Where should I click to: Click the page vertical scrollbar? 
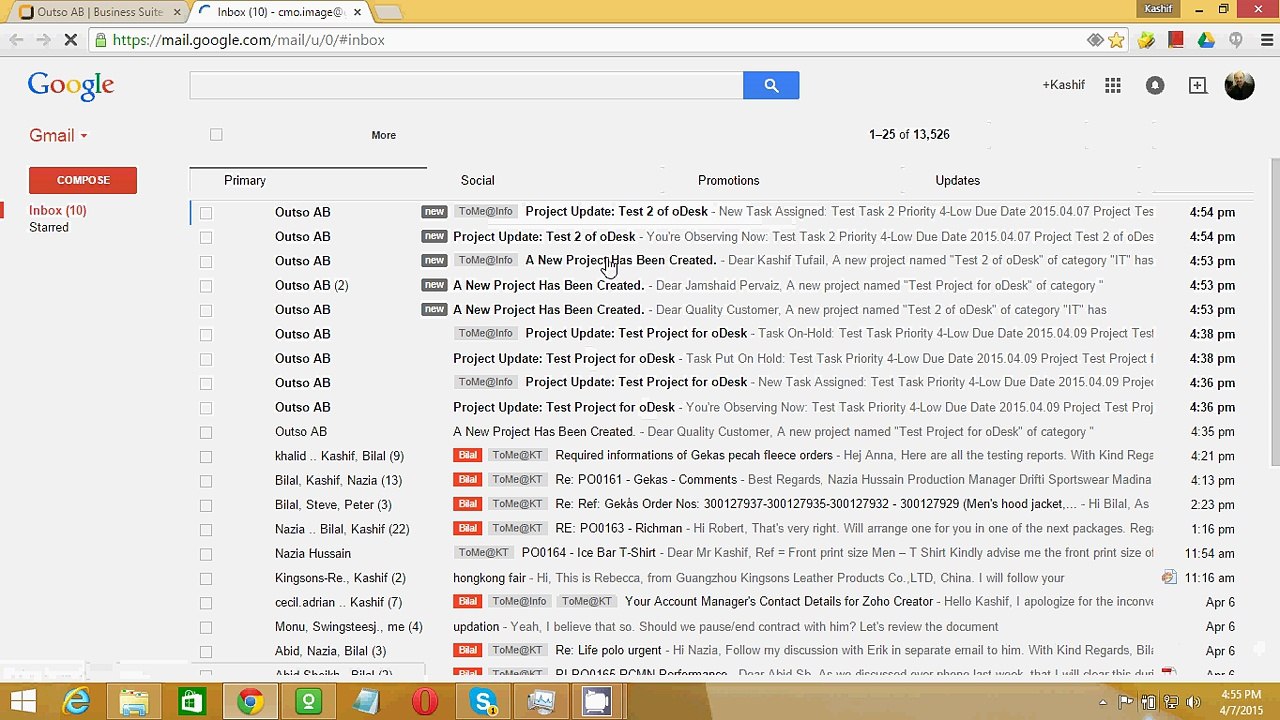click(1275, 310)
